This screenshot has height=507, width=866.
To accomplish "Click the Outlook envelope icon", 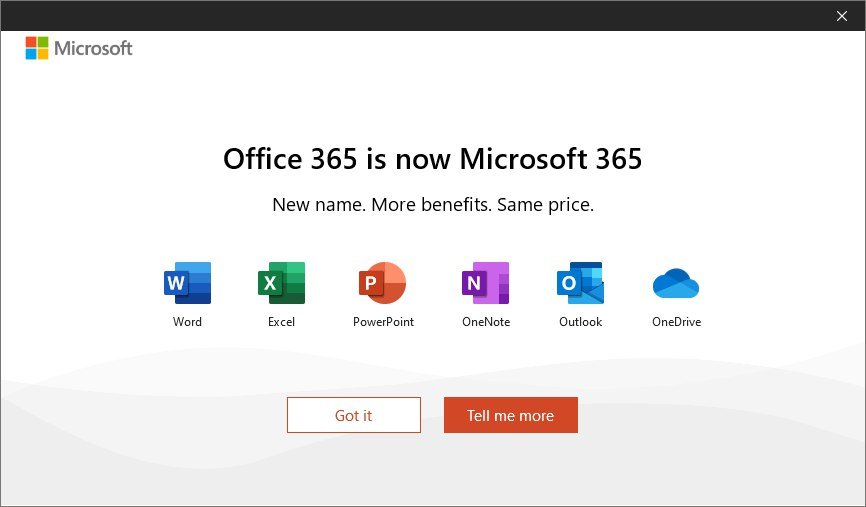I will click(580, 283).
